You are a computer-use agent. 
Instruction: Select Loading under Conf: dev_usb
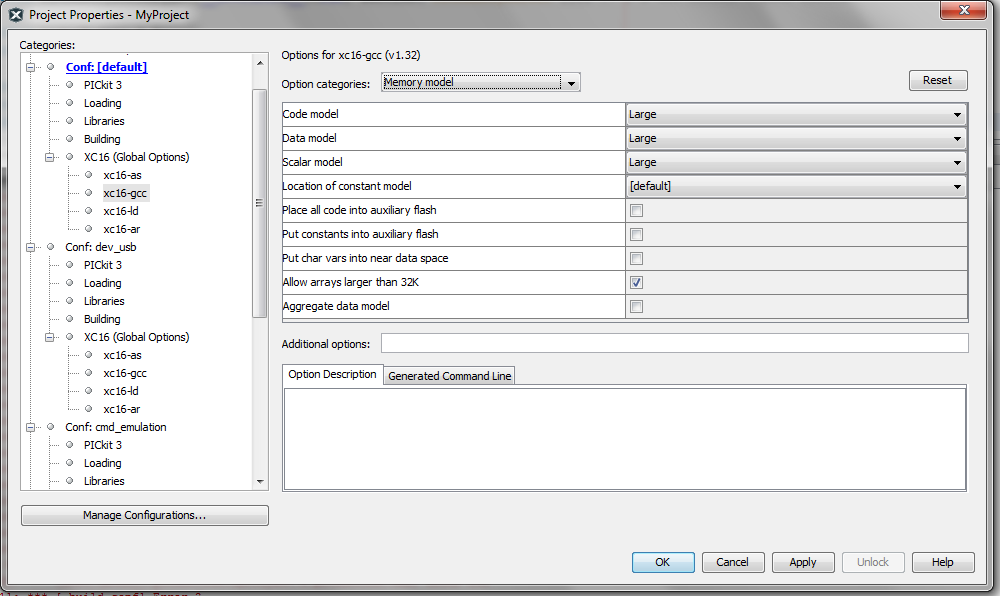(x=103, y=283)
